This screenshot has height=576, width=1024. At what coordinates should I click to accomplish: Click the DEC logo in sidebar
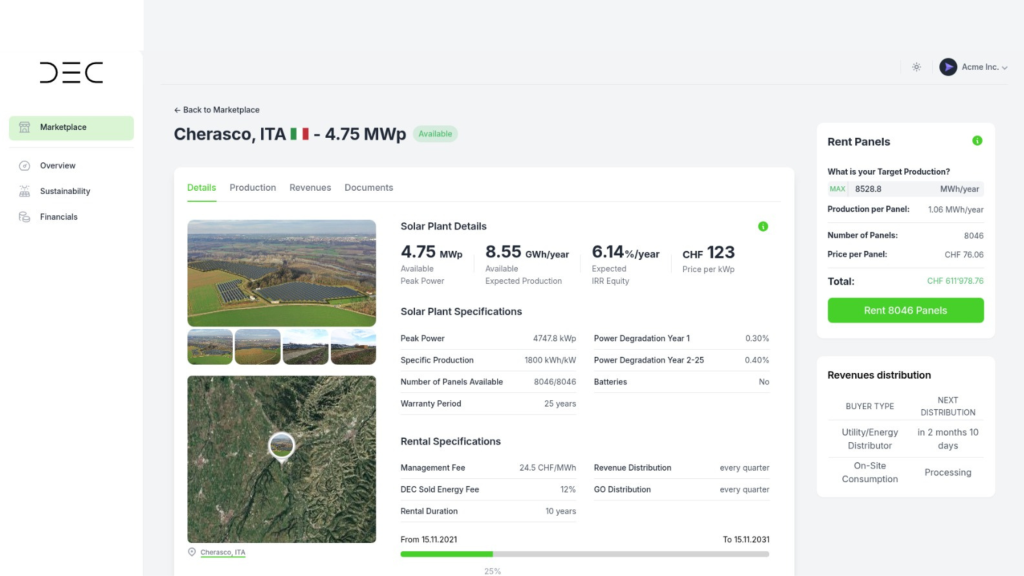point(71,72)
